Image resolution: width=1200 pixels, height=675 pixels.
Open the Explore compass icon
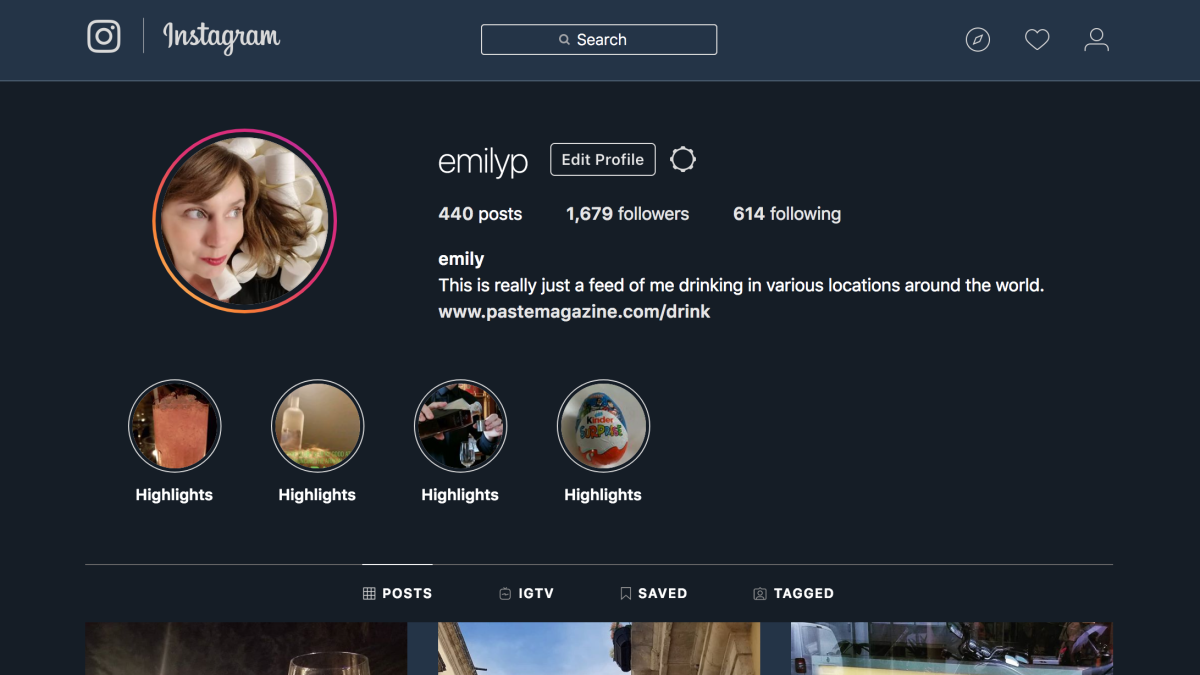point(978,40)
